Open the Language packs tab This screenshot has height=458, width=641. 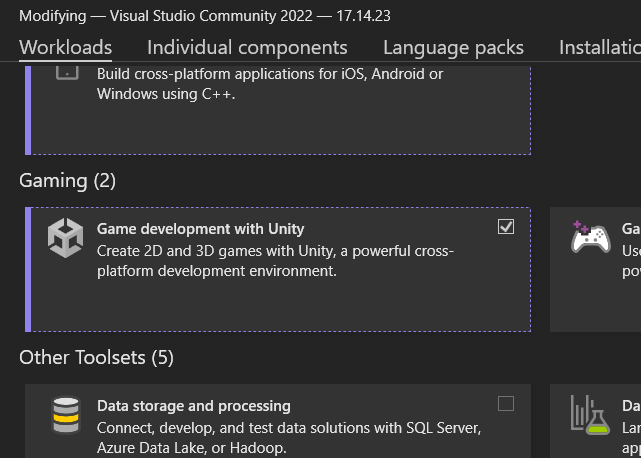(x=453, y=47)
